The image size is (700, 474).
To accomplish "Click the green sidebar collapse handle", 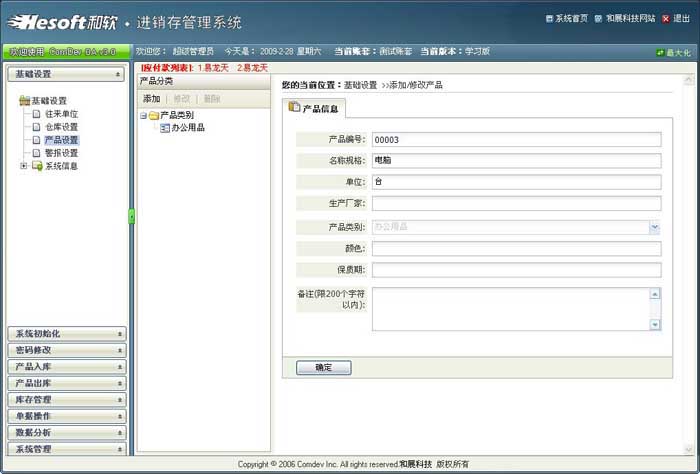I will click(131, 216).
